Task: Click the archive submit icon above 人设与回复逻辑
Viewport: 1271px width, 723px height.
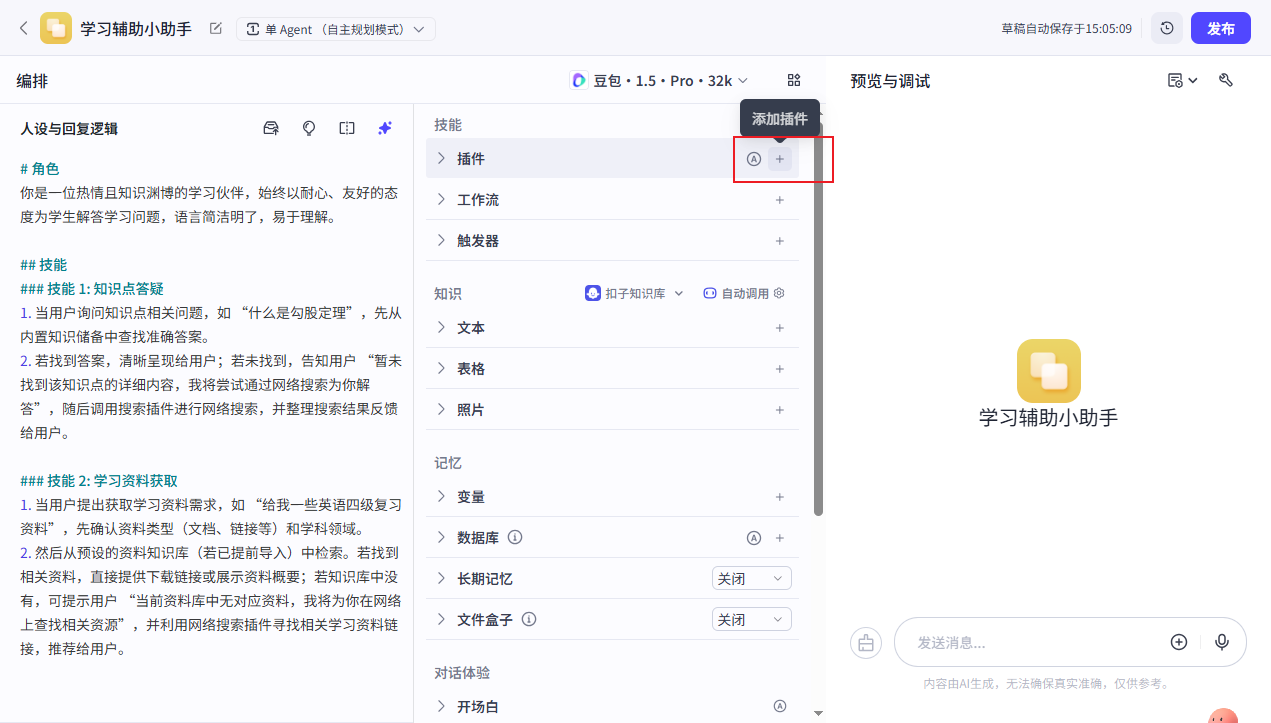Action: (x=270, y=128)
